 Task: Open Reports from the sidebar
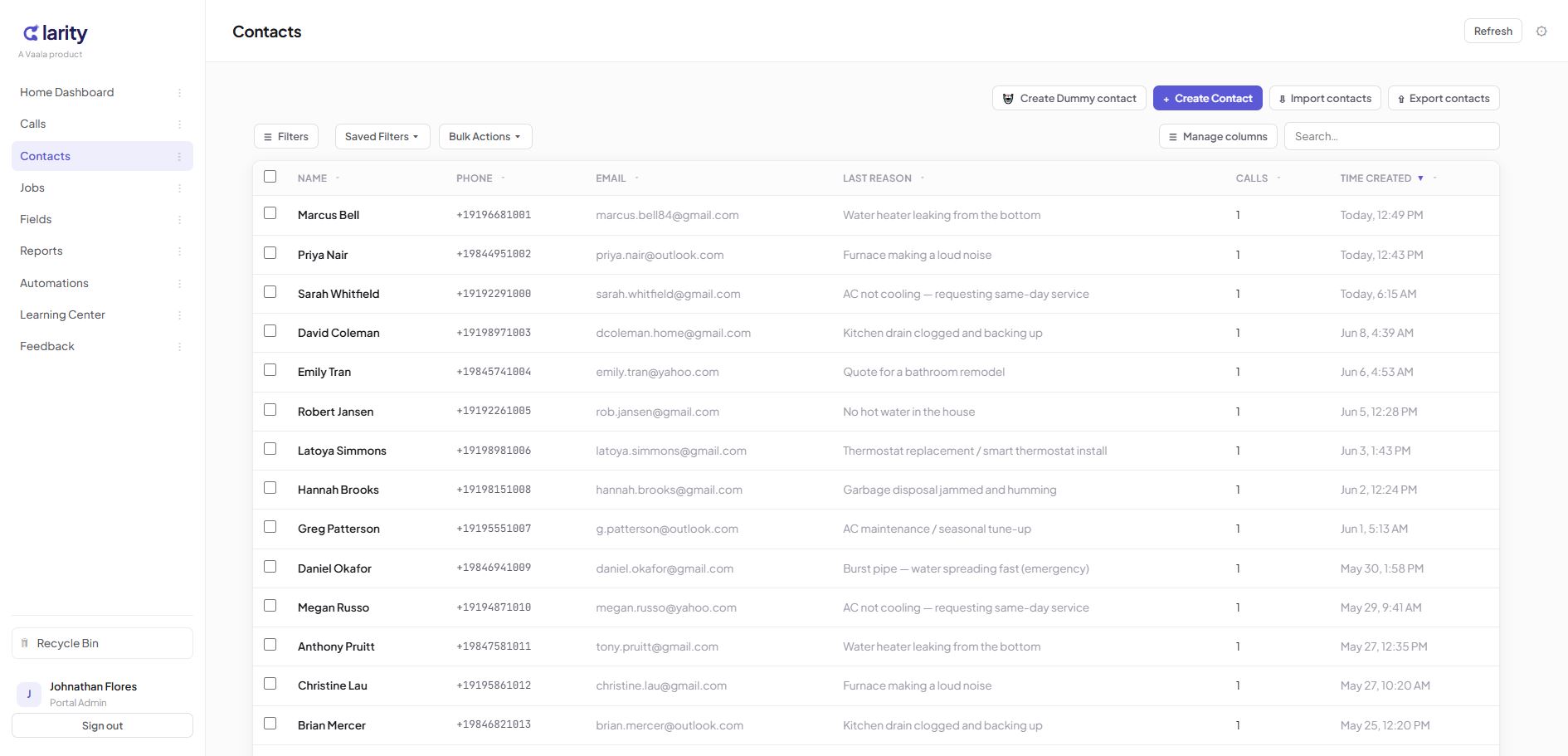41,251
